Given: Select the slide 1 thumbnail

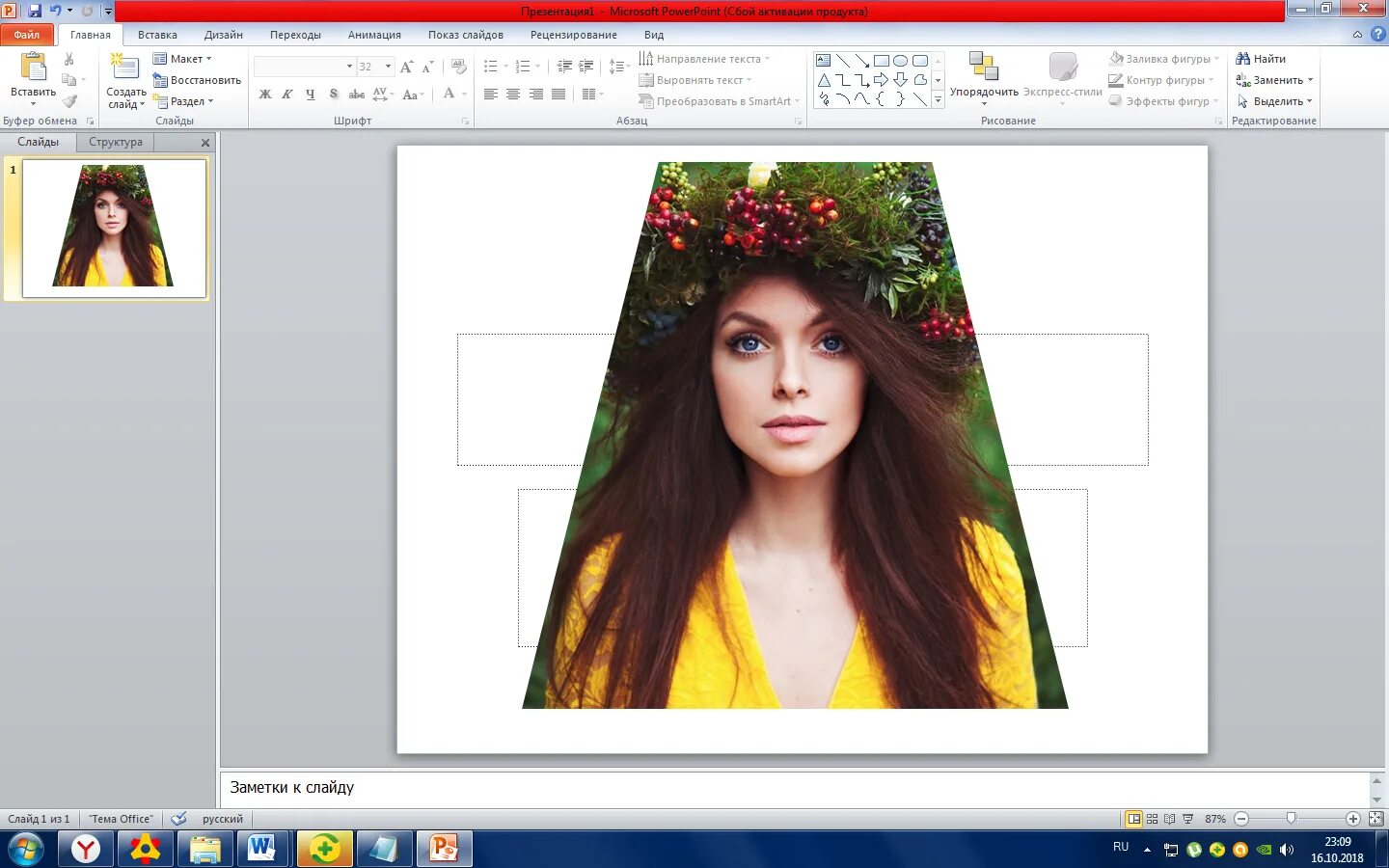Looking at the screenshot, I should click(114, 228).
